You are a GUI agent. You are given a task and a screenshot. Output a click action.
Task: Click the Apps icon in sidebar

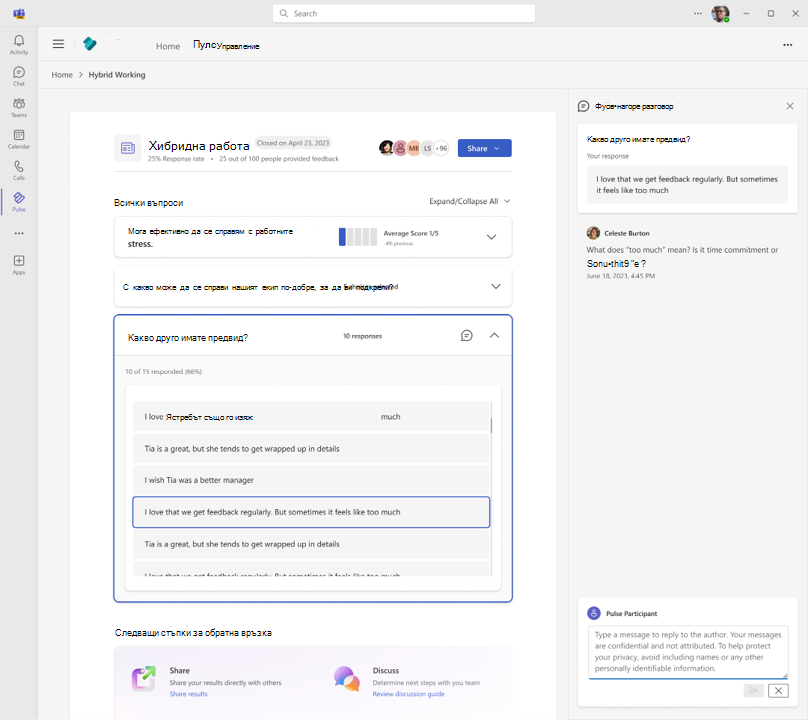[18, 265]
